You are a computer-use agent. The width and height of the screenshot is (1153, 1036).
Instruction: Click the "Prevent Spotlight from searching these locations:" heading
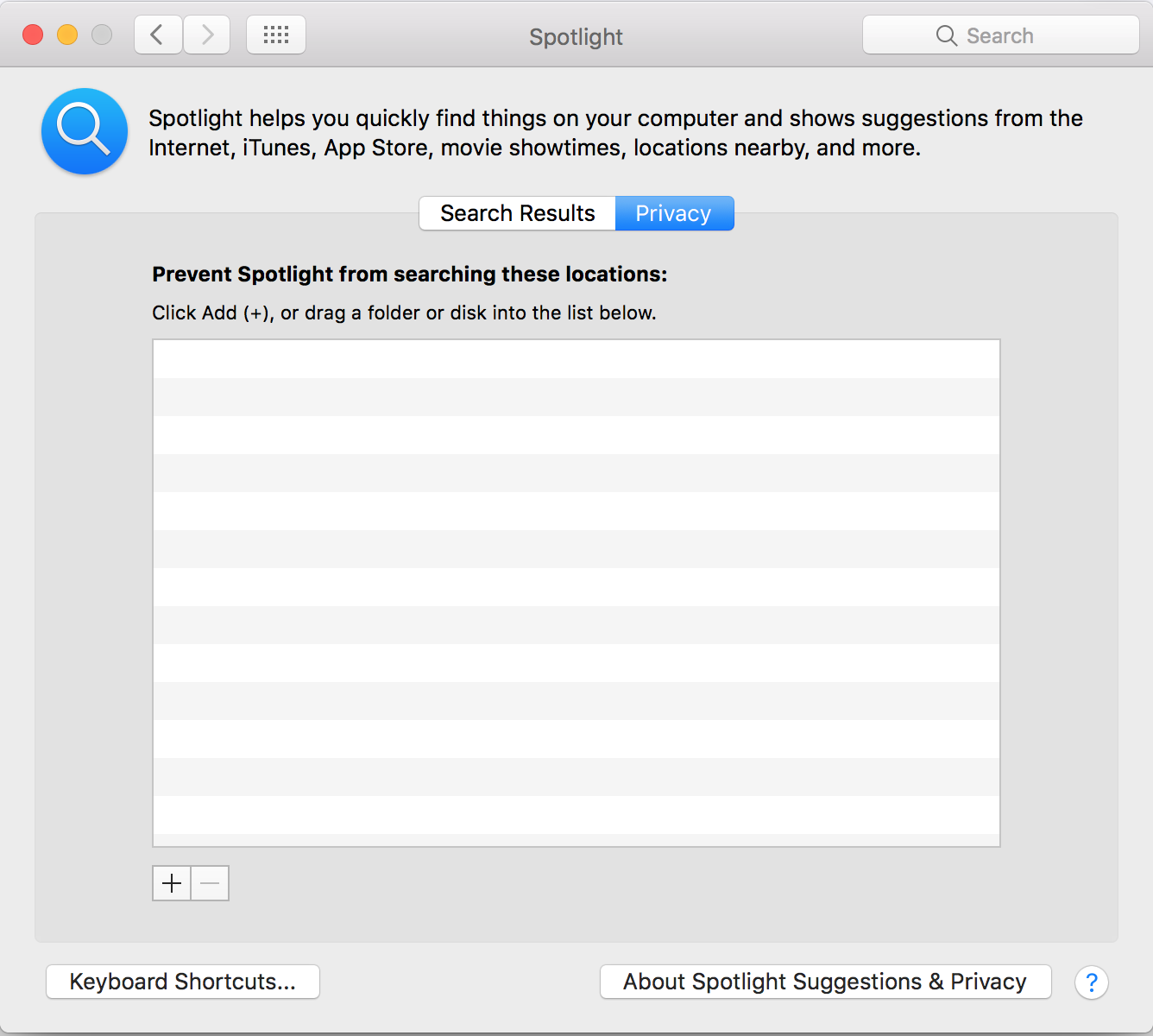point(410,275)
